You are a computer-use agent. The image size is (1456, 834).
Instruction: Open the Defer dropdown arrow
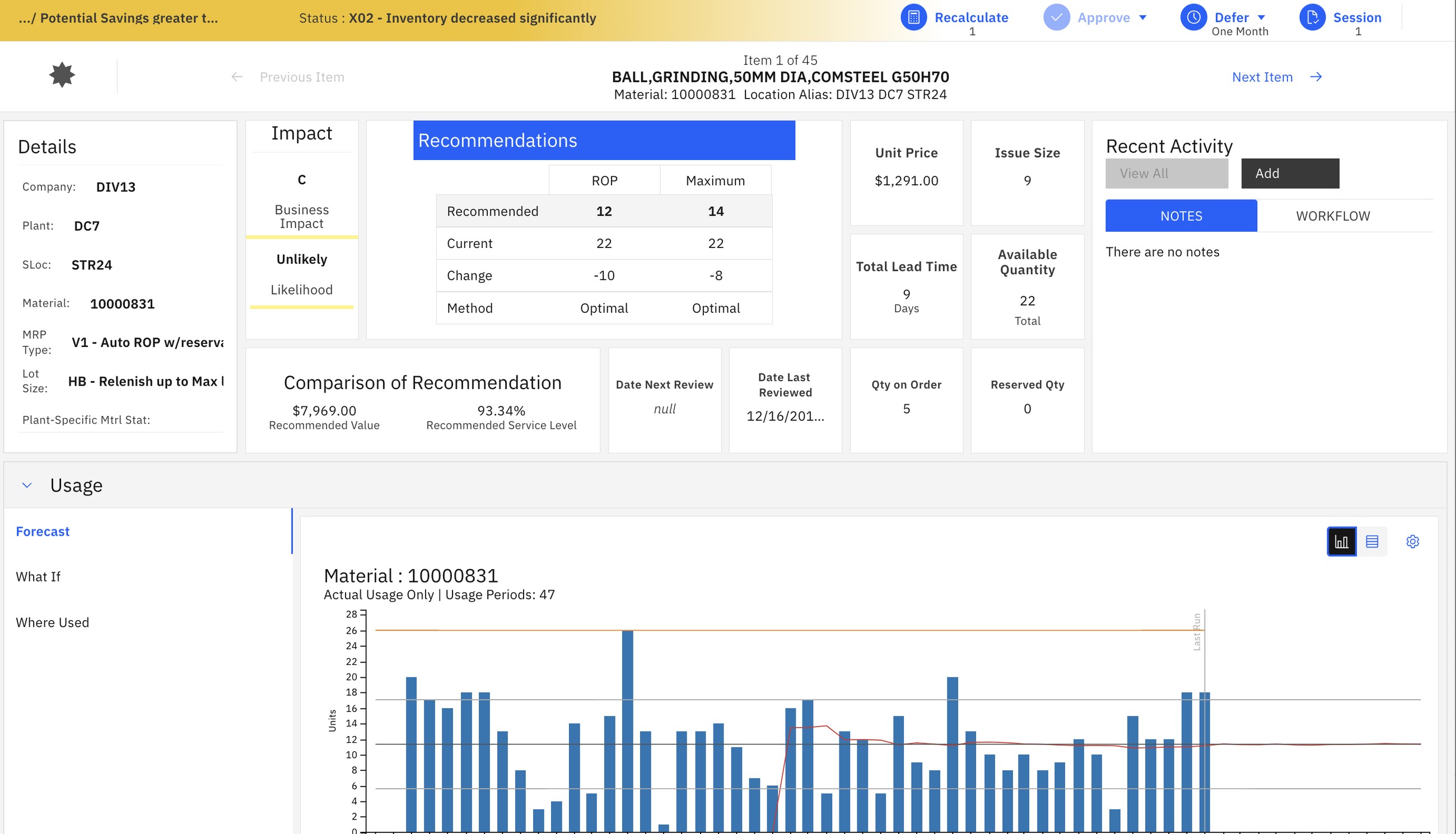point(1261,18)
